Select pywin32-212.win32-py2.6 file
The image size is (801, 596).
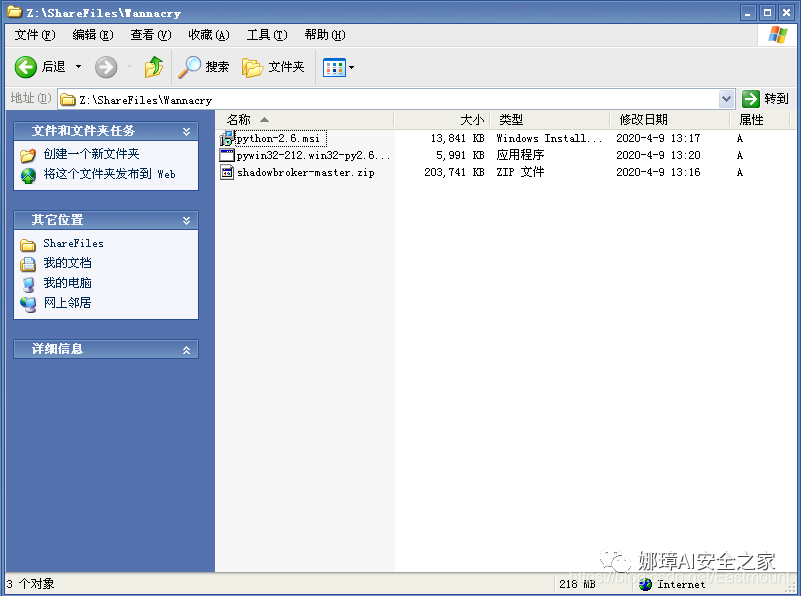[313, 155]
